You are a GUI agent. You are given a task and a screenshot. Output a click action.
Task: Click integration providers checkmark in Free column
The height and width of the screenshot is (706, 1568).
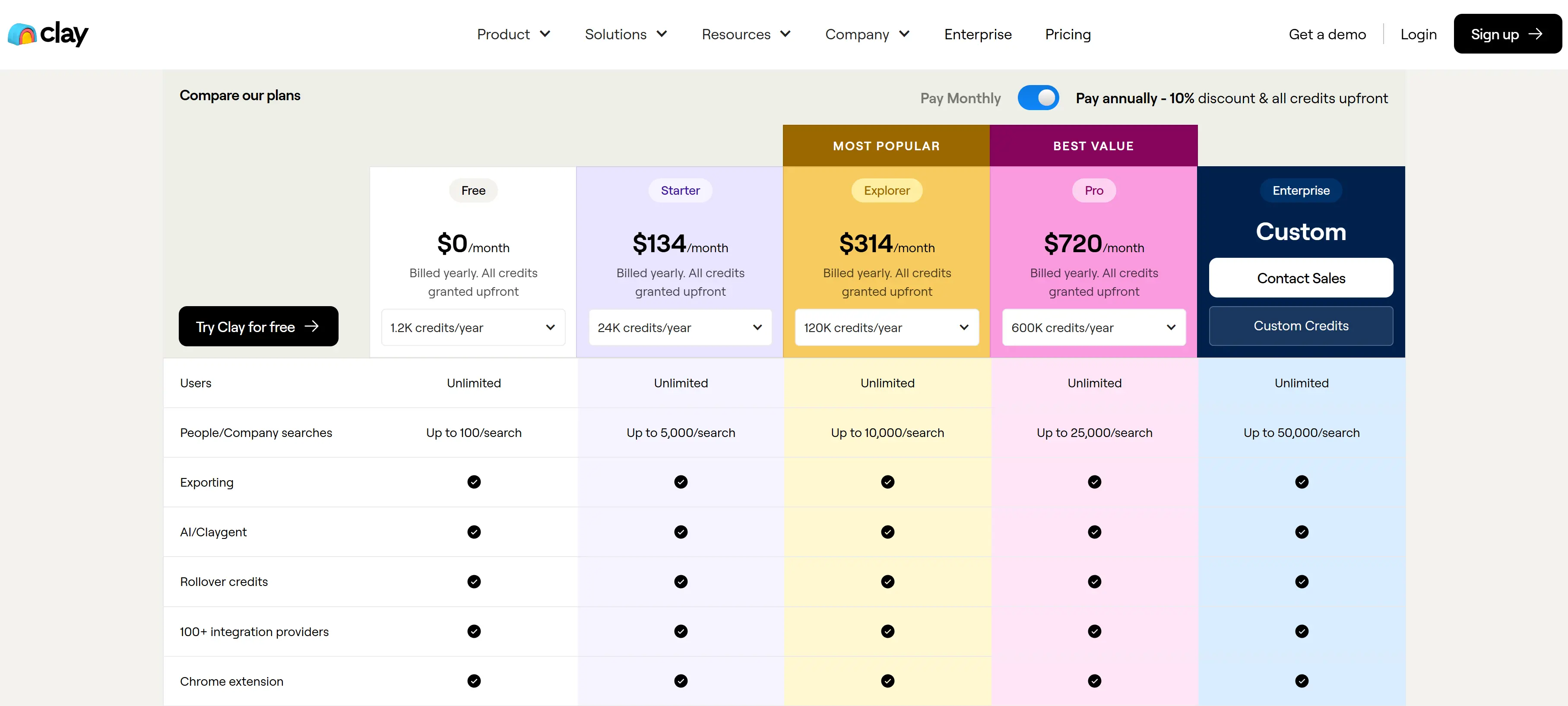[x=474, y=631]
